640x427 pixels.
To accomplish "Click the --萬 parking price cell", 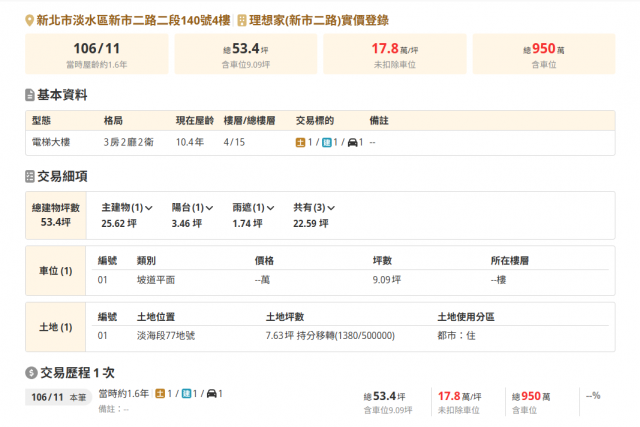I will pyautogui.click(x=262, y=280).
